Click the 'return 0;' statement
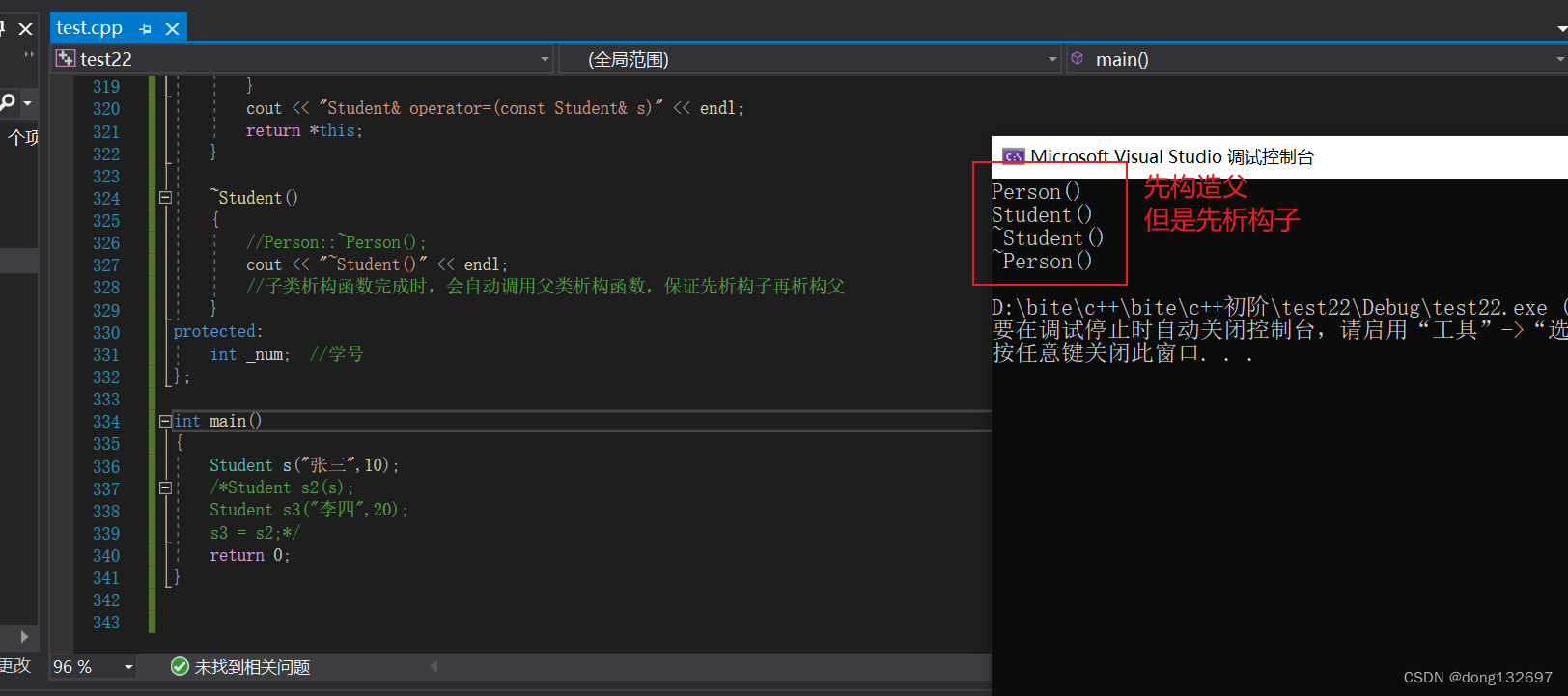This screenshot has width=1568, height=696. (x=250, y=555)
